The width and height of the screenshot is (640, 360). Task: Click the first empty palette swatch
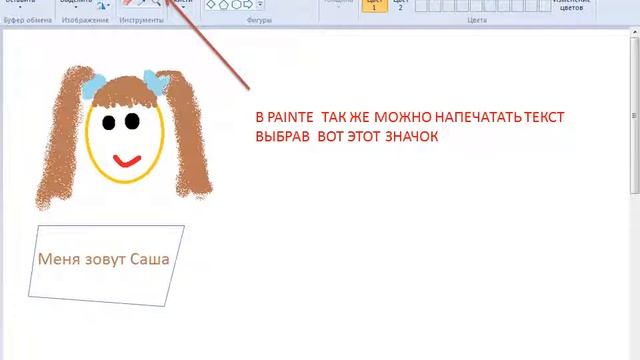pos(421,6)
